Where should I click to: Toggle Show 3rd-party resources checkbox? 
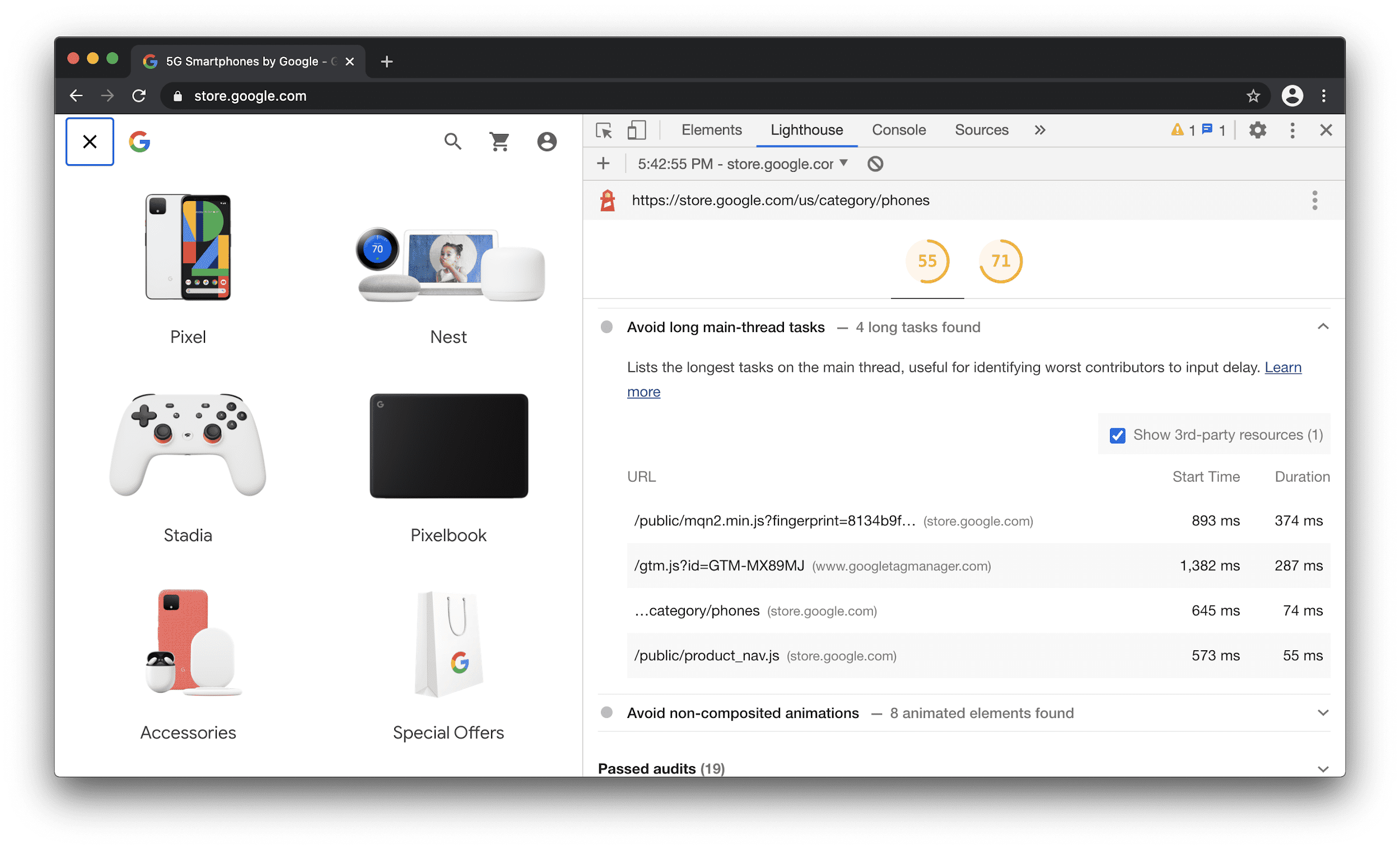[1118, 434]
